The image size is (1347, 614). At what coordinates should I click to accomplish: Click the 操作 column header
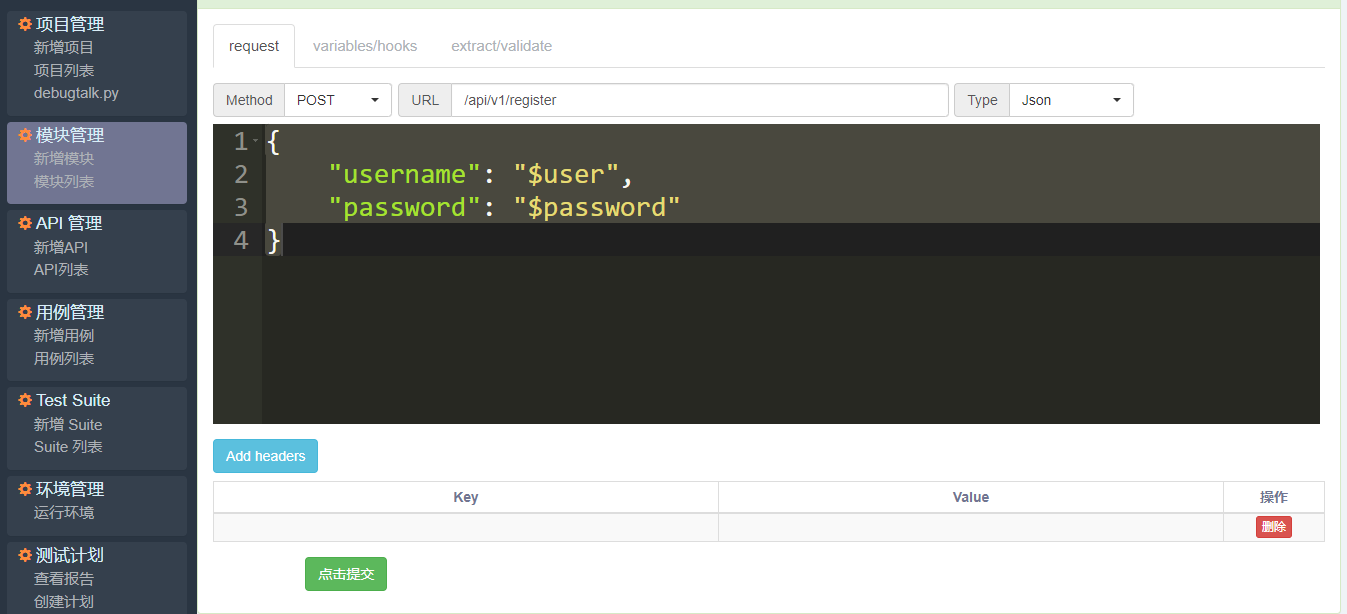(1274, 497)
